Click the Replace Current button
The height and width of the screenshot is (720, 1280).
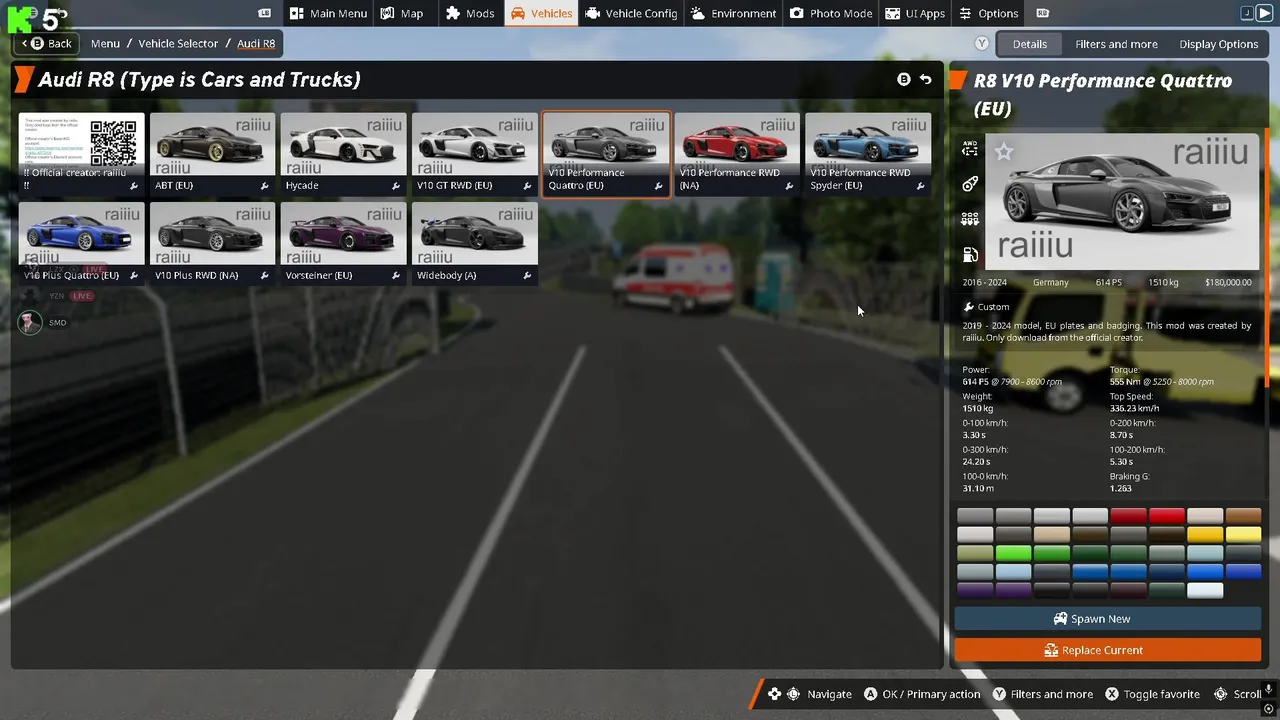[1108, 650]
